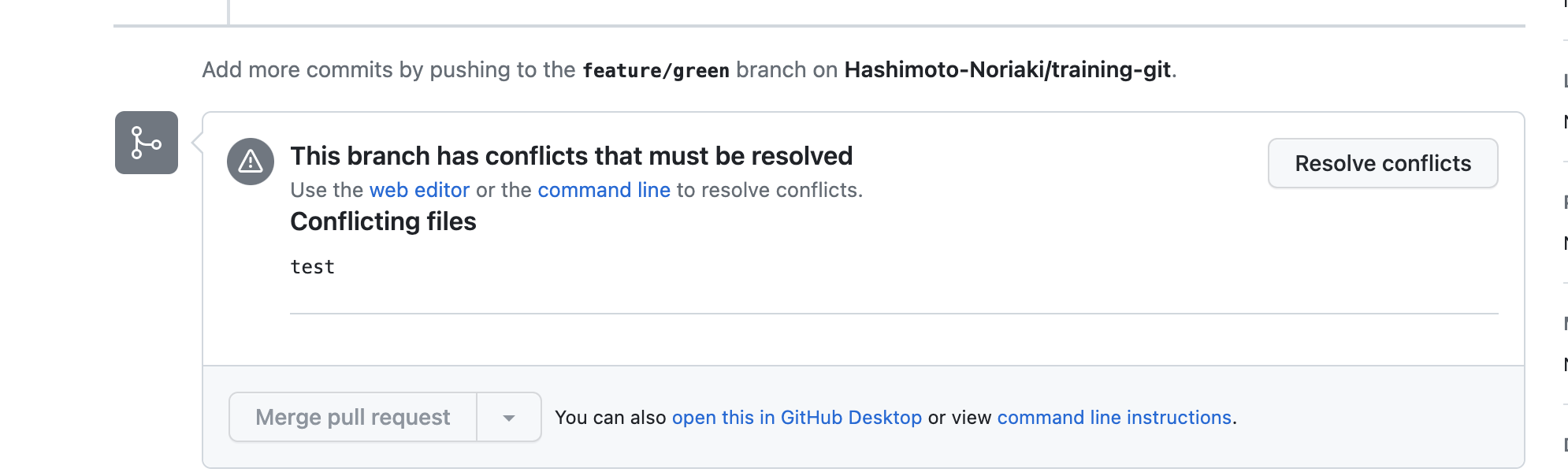Follow the web editor link
The height and width of the screenshot is (476, 1568).
pyautogui.click(x=419, y=190)
